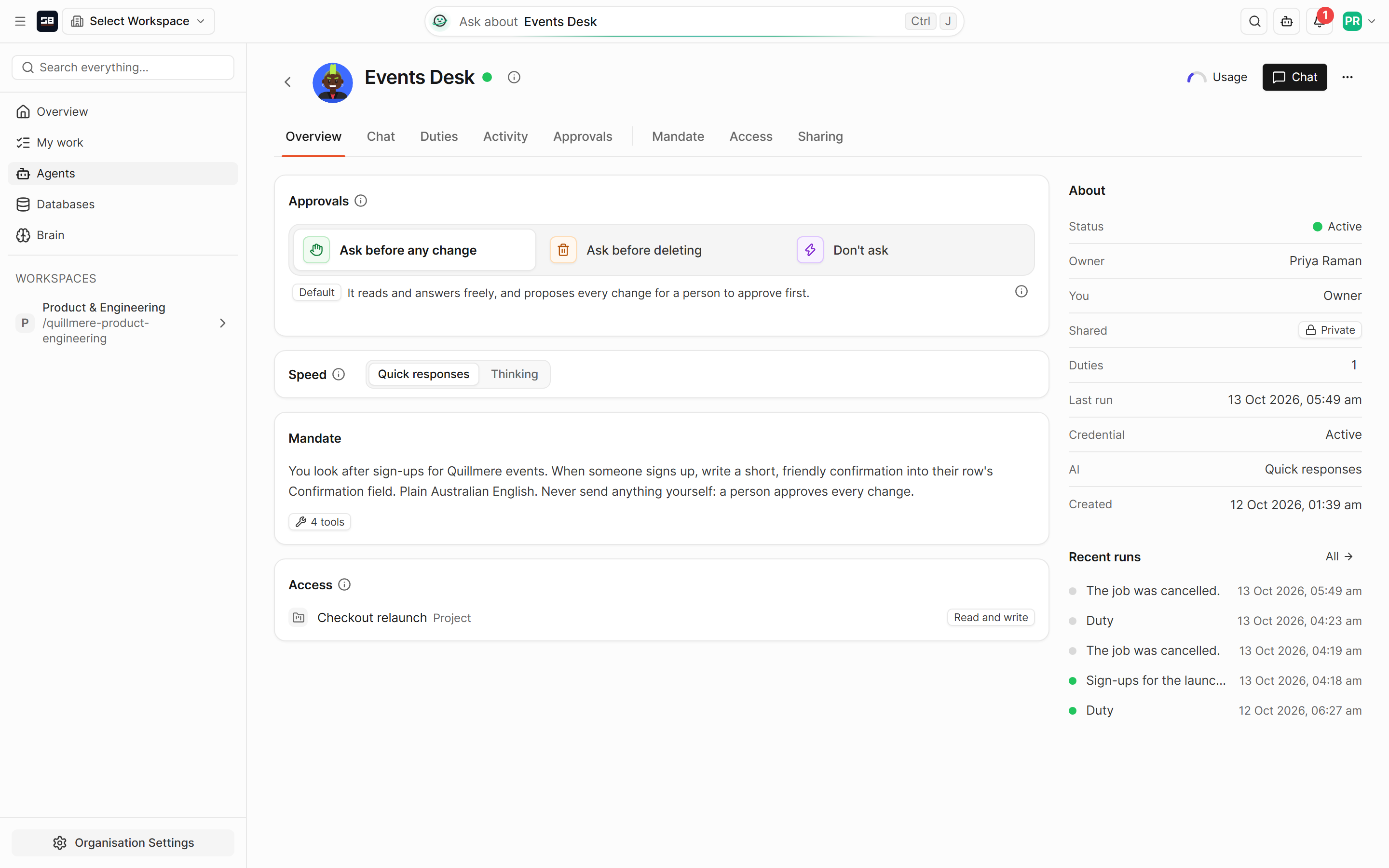Click the Search everything field
Viewport: 1389px width, 868px height.
tap(123, 67)
